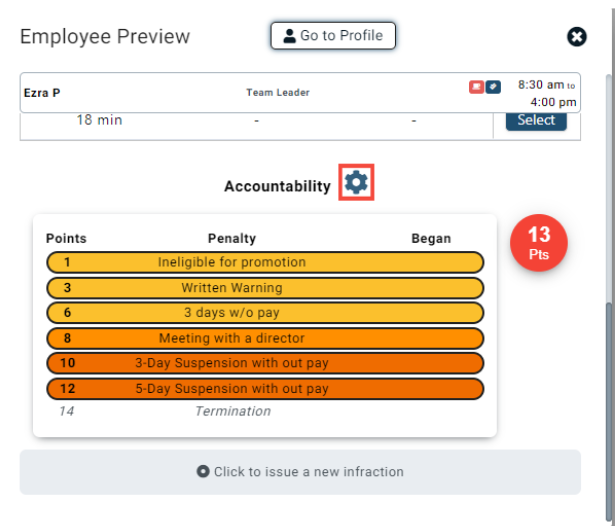Select the 3 days w/o pay penalty
Image resolution: width=615 pixels, height=526 pixels.
(265, 313)
